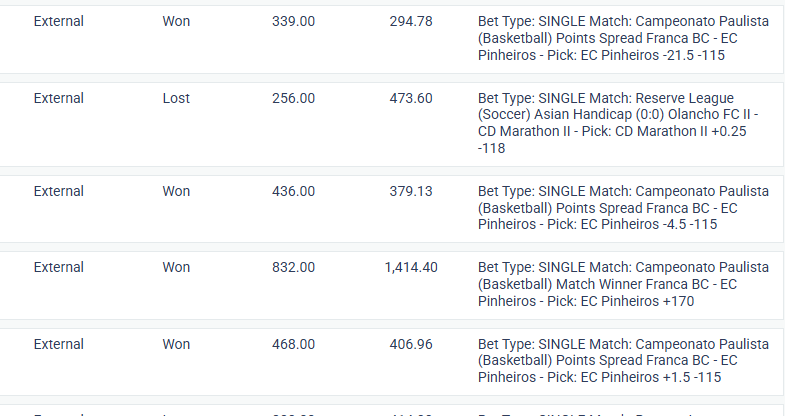Open the Match Winner EC Pinheiros +170 description
The height and width of the screenshot is (416, 785).
623,284
